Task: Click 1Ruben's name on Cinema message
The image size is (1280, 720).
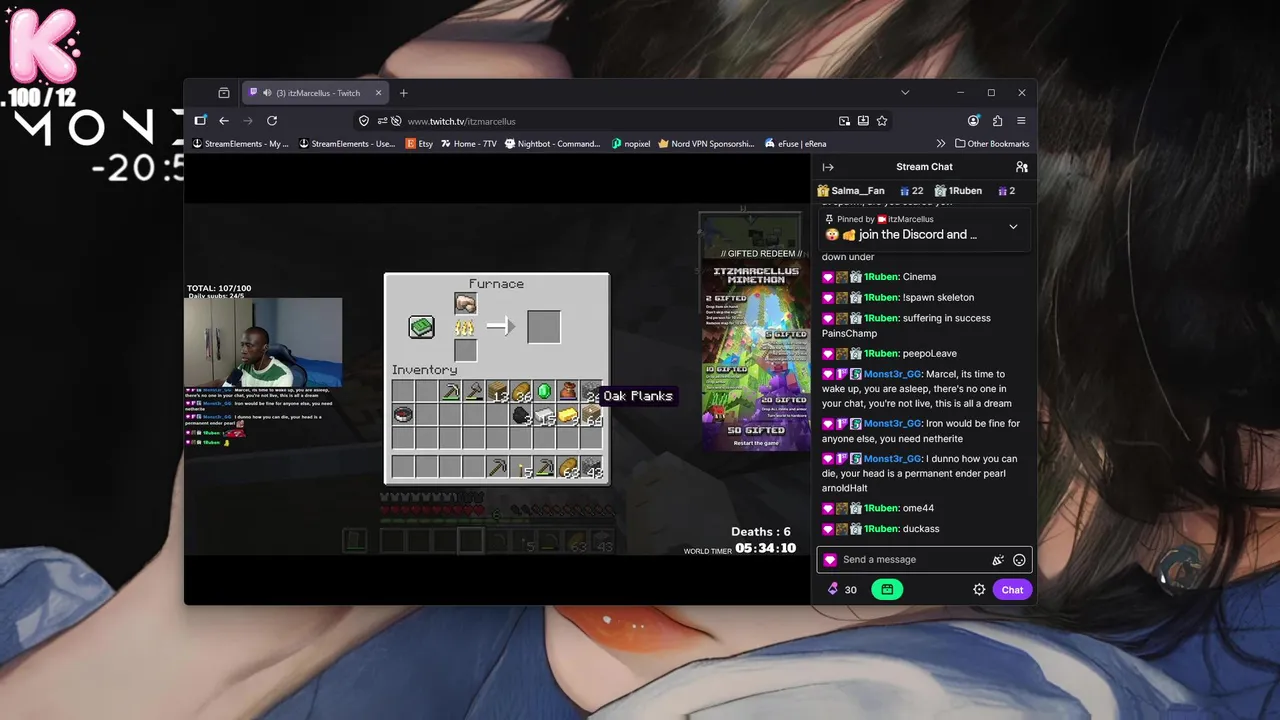Action: (881, 277)
